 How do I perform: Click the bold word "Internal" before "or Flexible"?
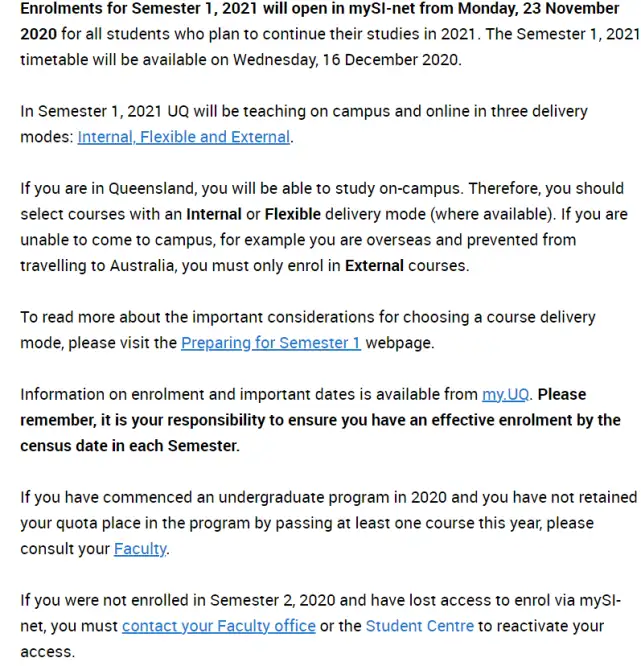coord(214,214)
